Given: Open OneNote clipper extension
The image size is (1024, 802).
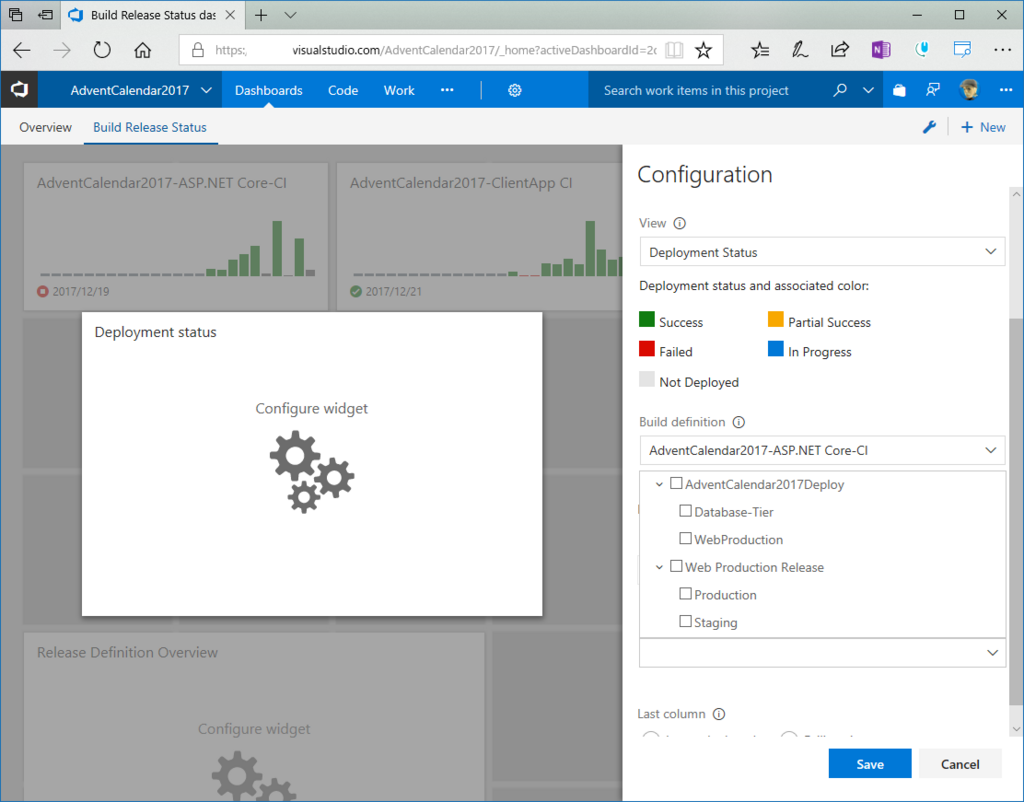Looking at the screenshot, I should coord(881,50).
